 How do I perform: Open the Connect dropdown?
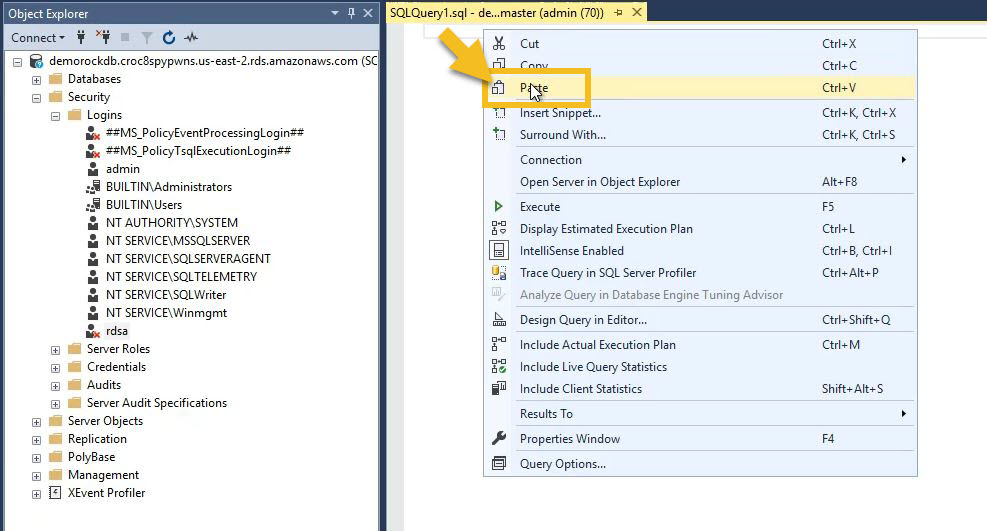(38, 38)
